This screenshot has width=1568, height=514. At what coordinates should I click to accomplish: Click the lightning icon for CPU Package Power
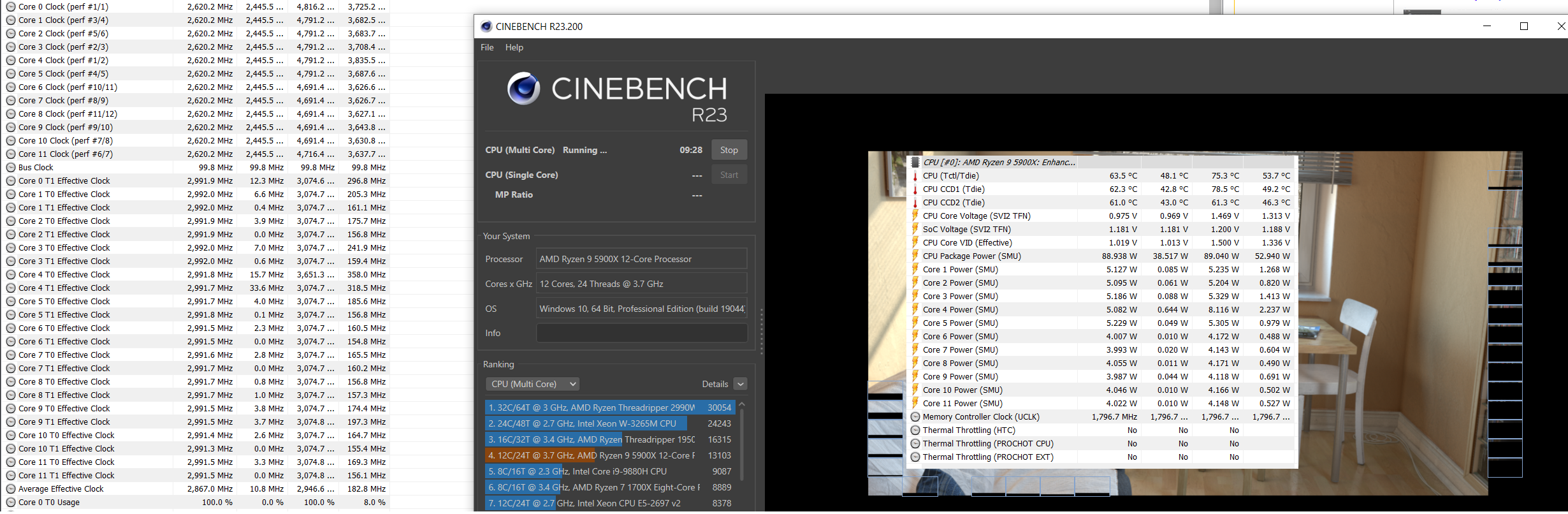click(x=915, y=256)
